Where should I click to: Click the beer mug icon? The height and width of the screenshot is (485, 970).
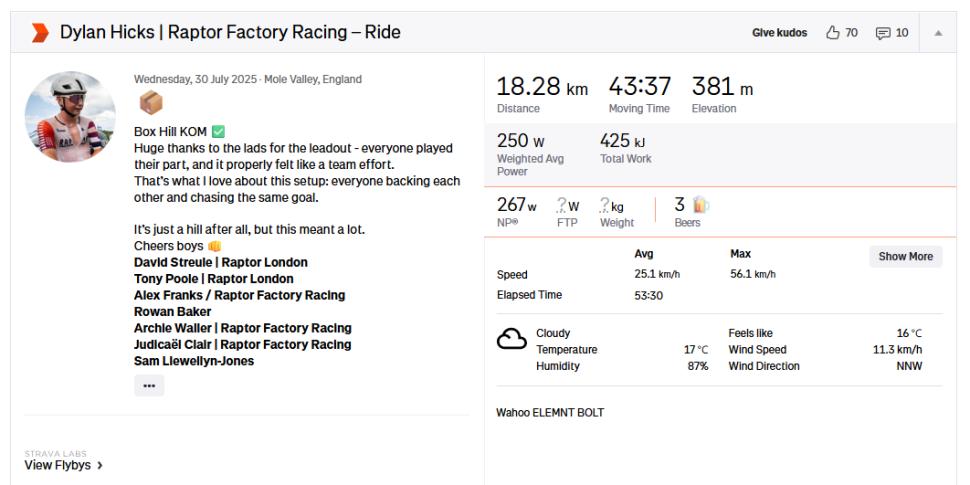699,204
